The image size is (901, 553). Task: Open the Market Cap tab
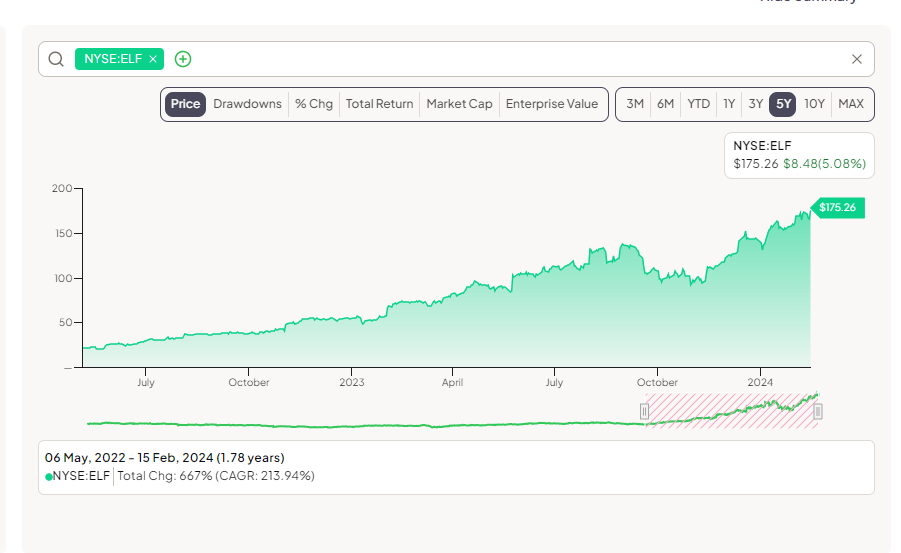(x=459, y=104)
